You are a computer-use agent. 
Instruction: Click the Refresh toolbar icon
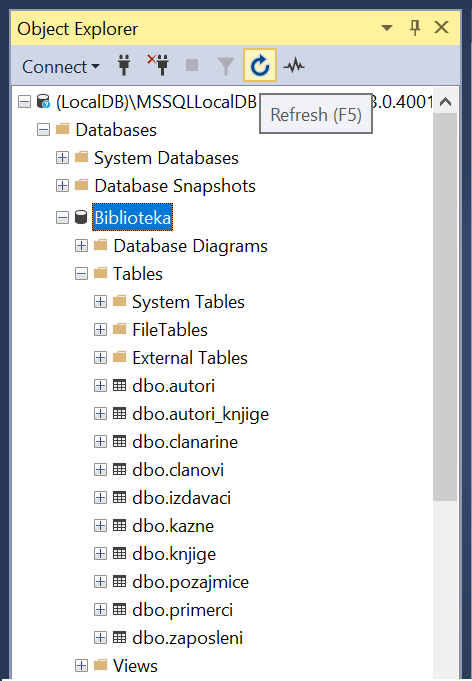pos(260,65)
